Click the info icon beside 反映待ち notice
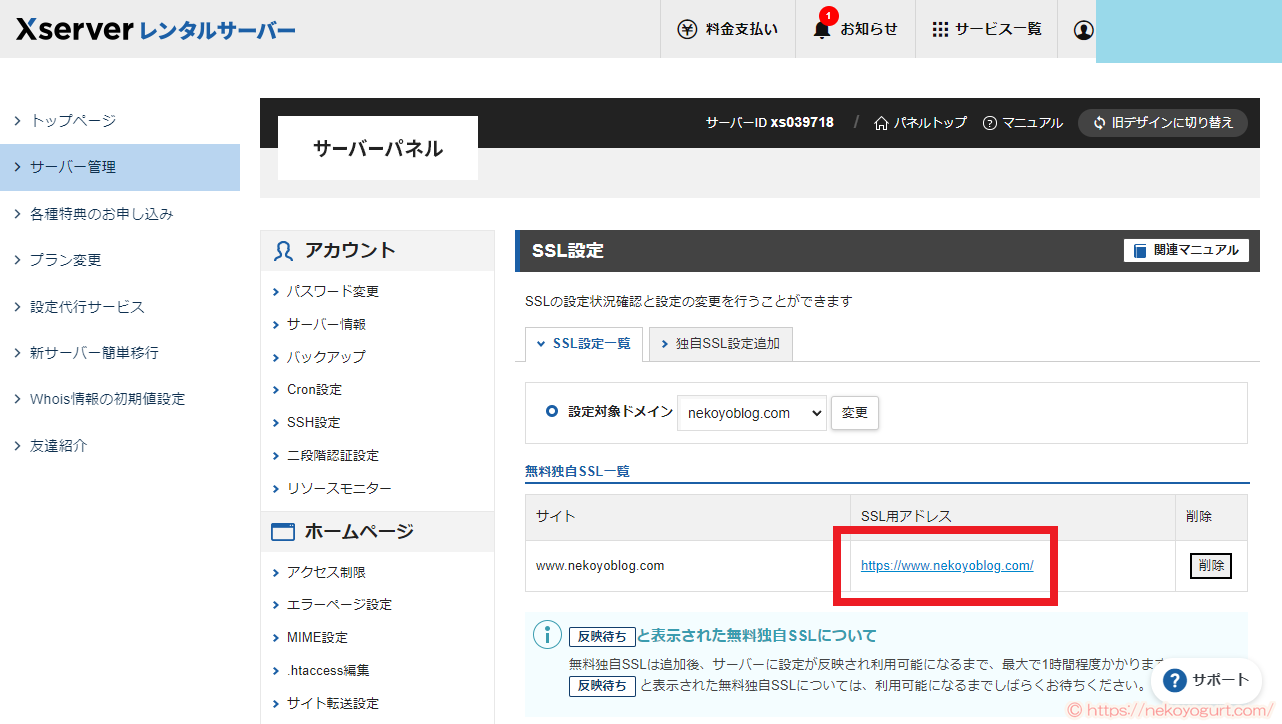Screen dimensions: 1282x724 tap(546, 634)
